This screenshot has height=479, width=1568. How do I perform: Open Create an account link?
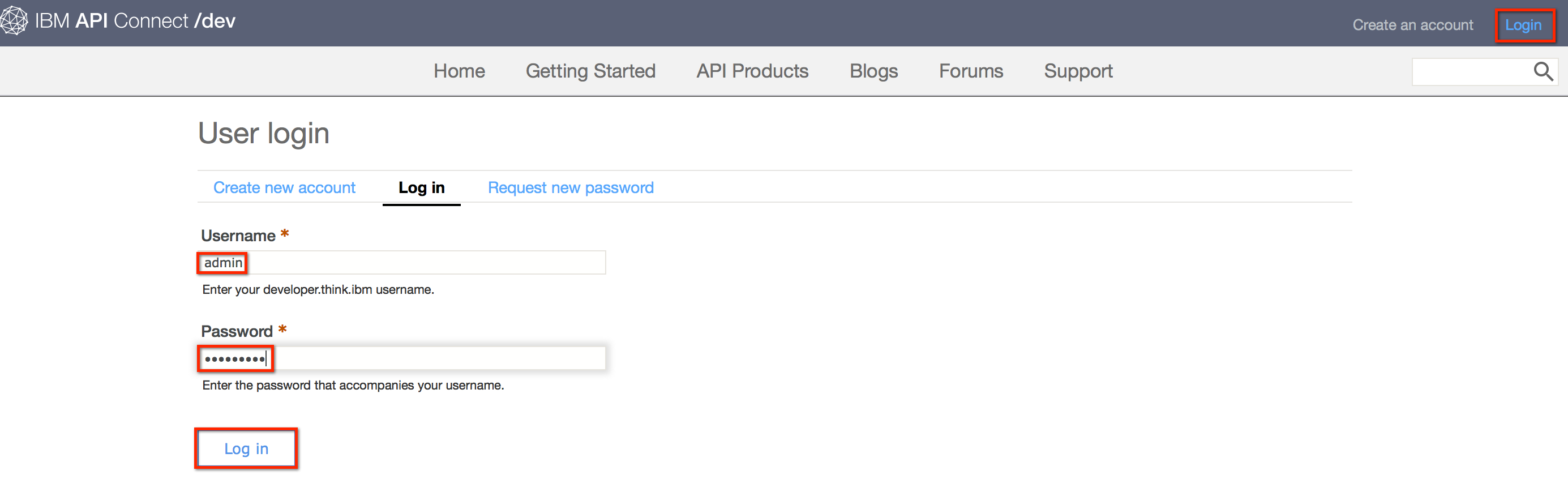click(x=1413, y=25)
